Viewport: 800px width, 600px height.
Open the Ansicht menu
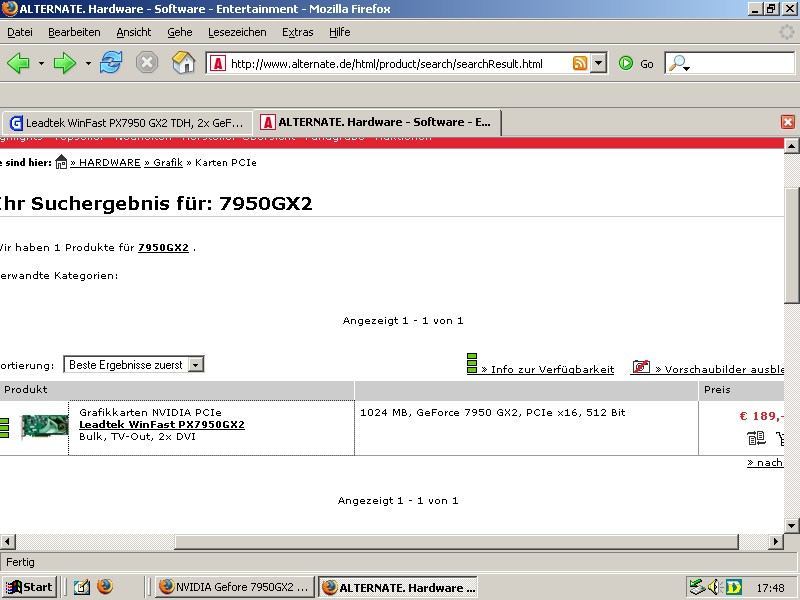coord(134,32)
